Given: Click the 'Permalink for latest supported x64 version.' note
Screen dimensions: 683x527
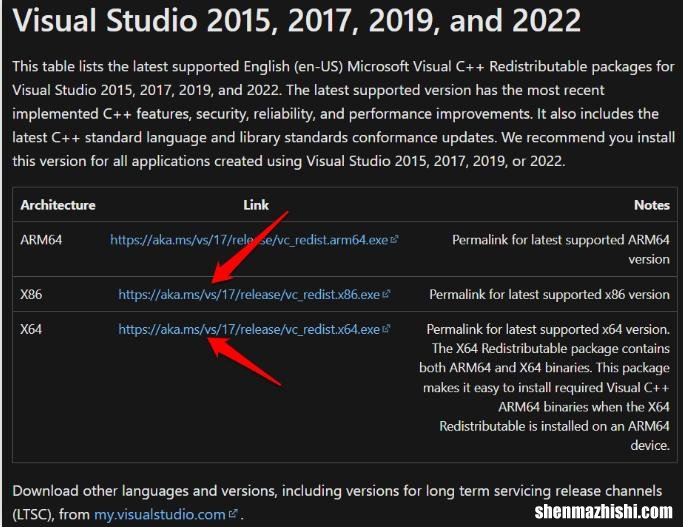Looking at the screenshot, I should pyautogui.click(x=548, y=330).
